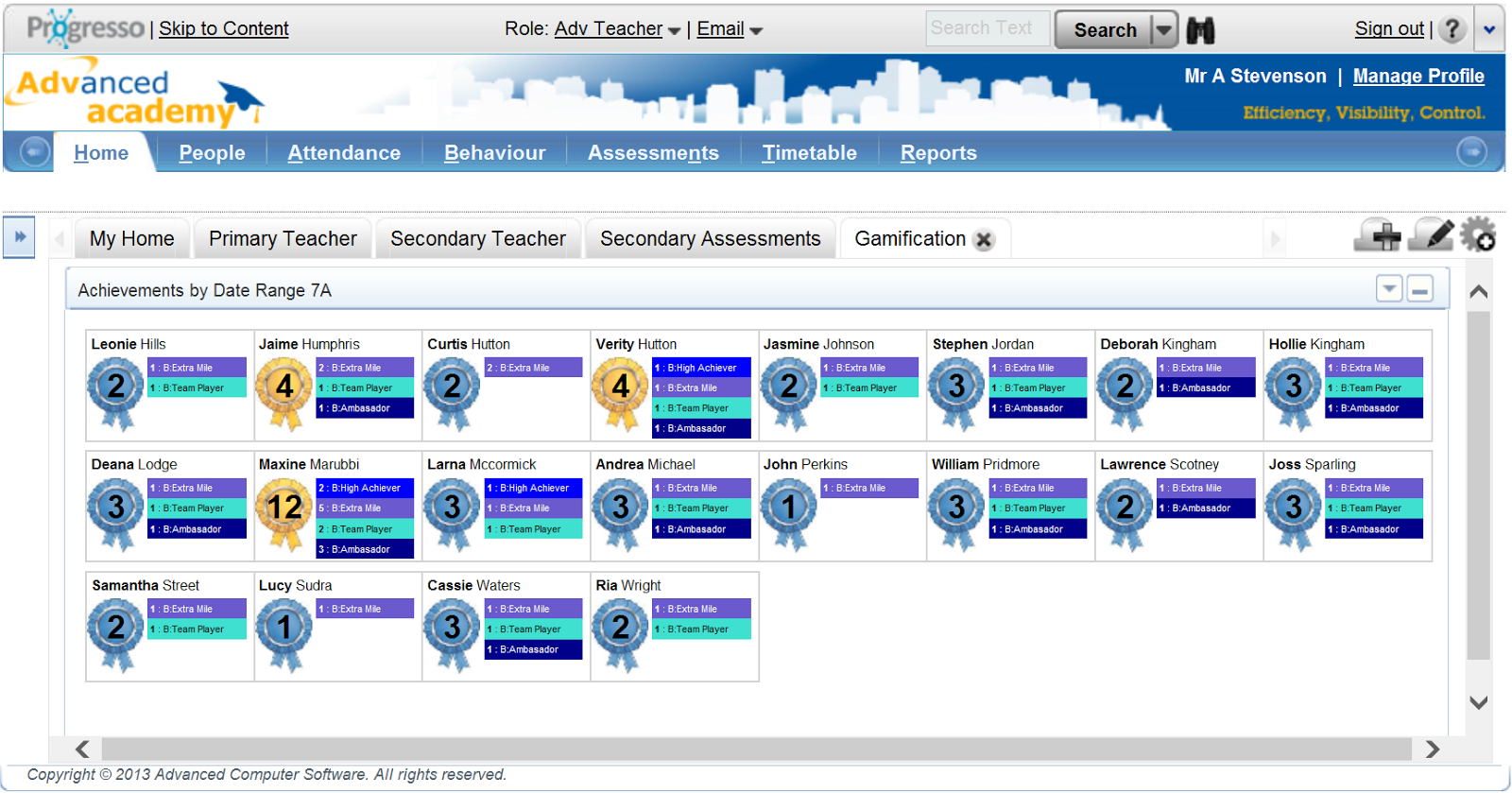Expand the left sidebar arrow panel
Viewport: 1512px width, 793px height.
[19, 237]
